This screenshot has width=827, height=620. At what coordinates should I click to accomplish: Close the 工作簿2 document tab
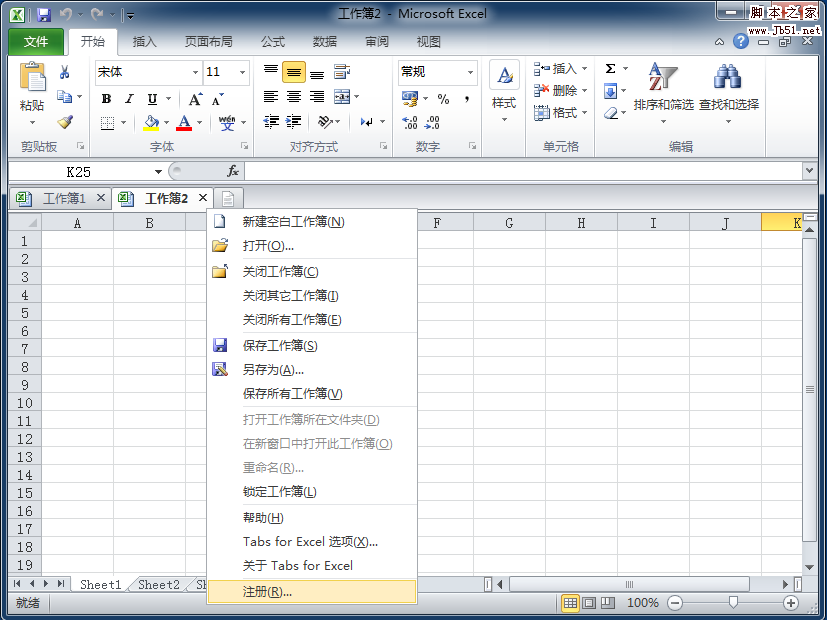pos(203,198)
